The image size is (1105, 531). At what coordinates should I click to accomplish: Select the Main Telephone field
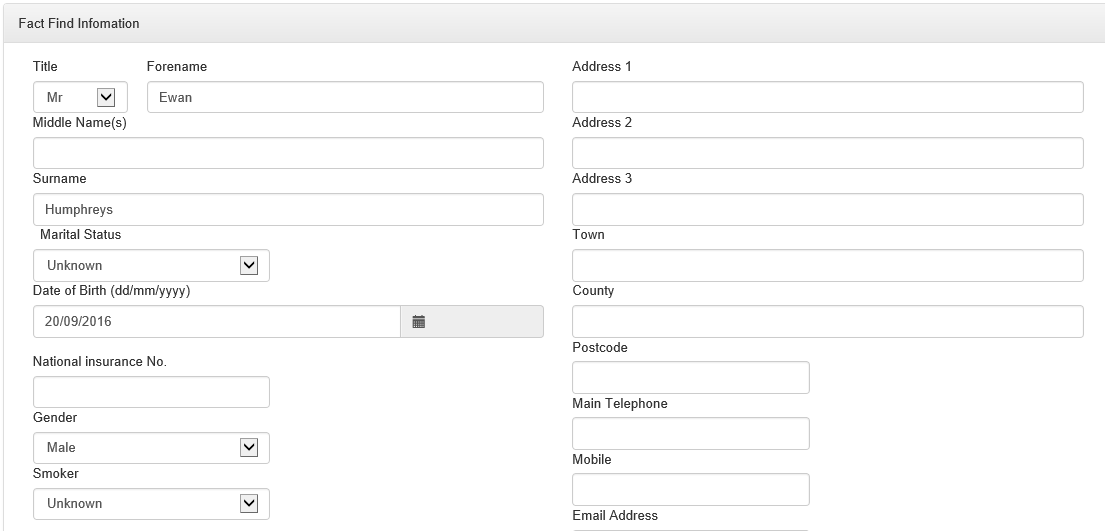tap(690, 434)
